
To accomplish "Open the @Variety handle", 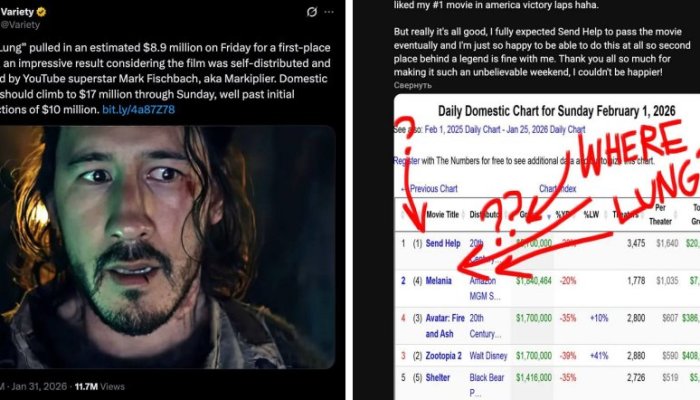I will pos(20,25).
